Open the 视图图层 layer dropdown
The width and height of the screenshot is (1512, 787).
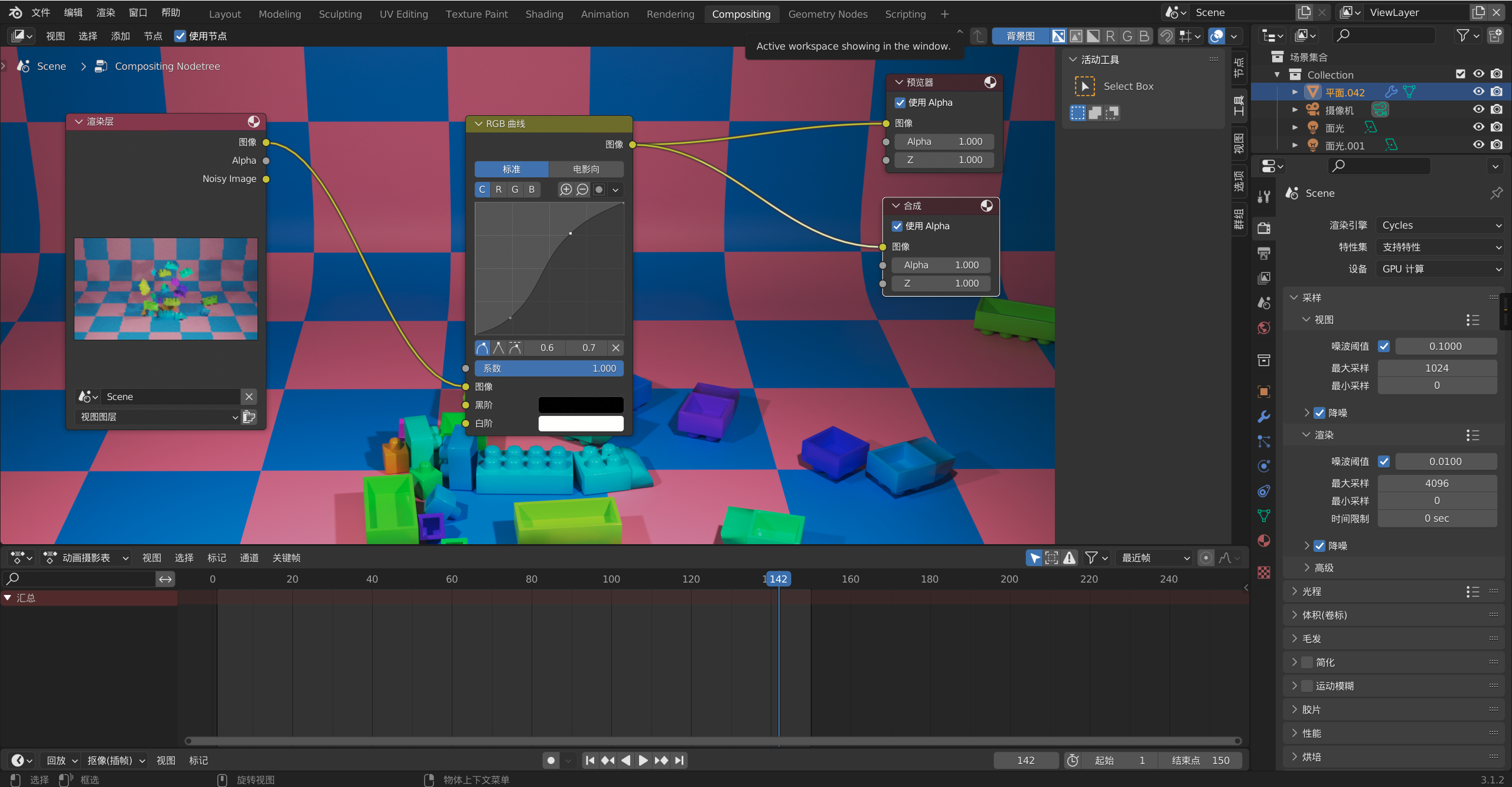click(x=158, y=417)
